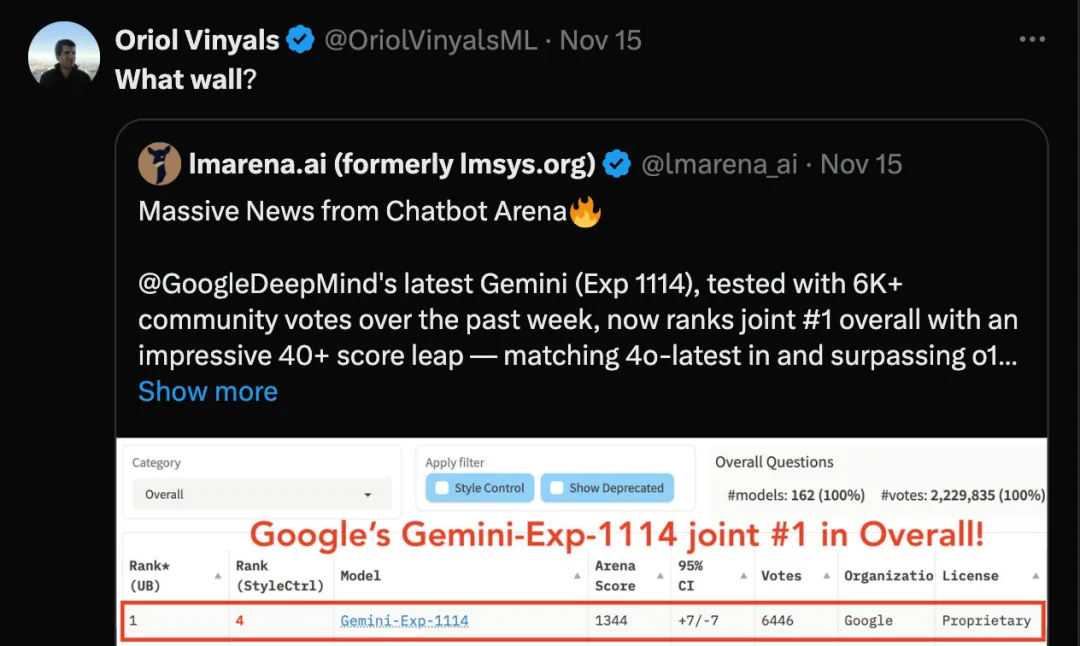Open the Gemini-Exp-1114 model link
Screen dimensions: 1080x646
tap(404, 621)
